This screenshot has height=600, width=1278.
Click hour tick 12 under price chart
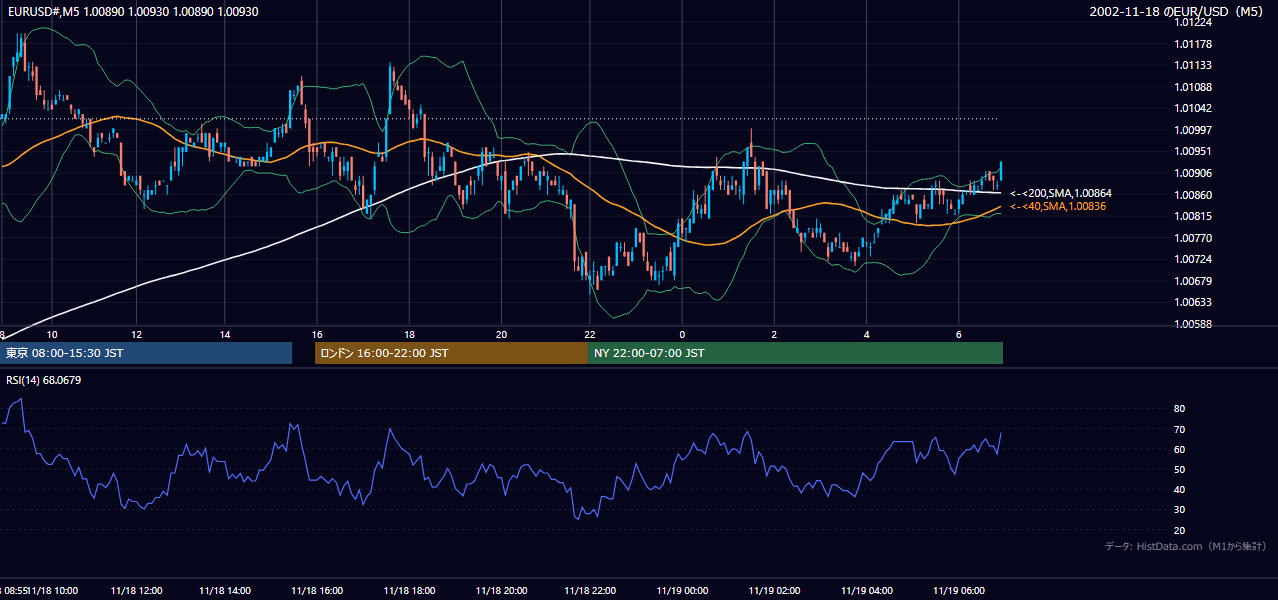coord(137,334)
